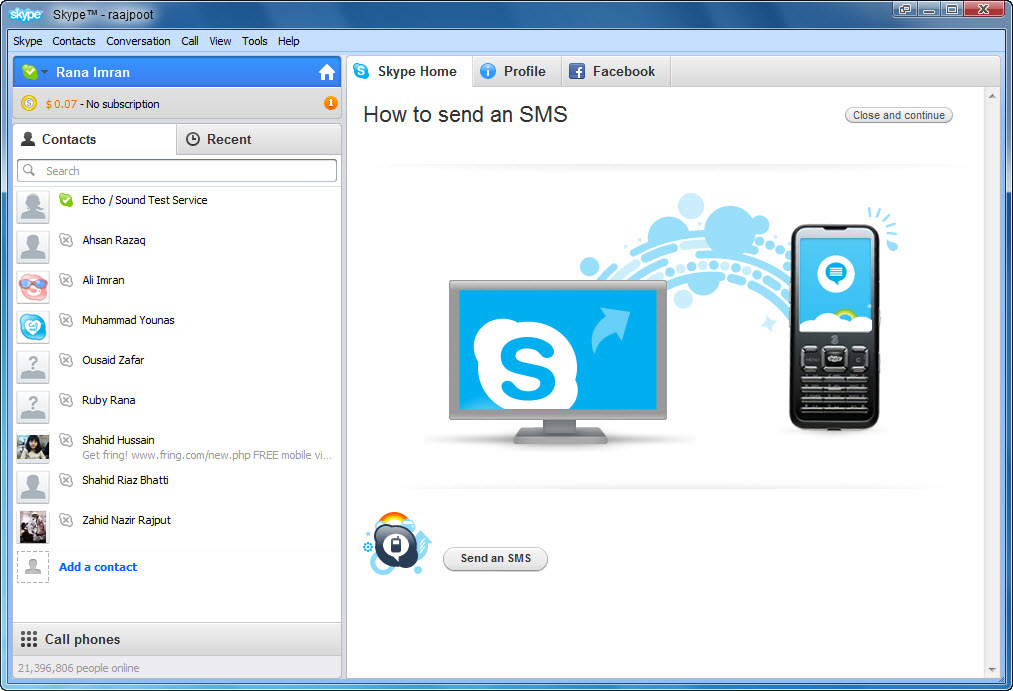Click online status icon of Echo Sound Test
Image resolution: width=1013 pixels, height=691 pixels.
click(x=66, y=200)
